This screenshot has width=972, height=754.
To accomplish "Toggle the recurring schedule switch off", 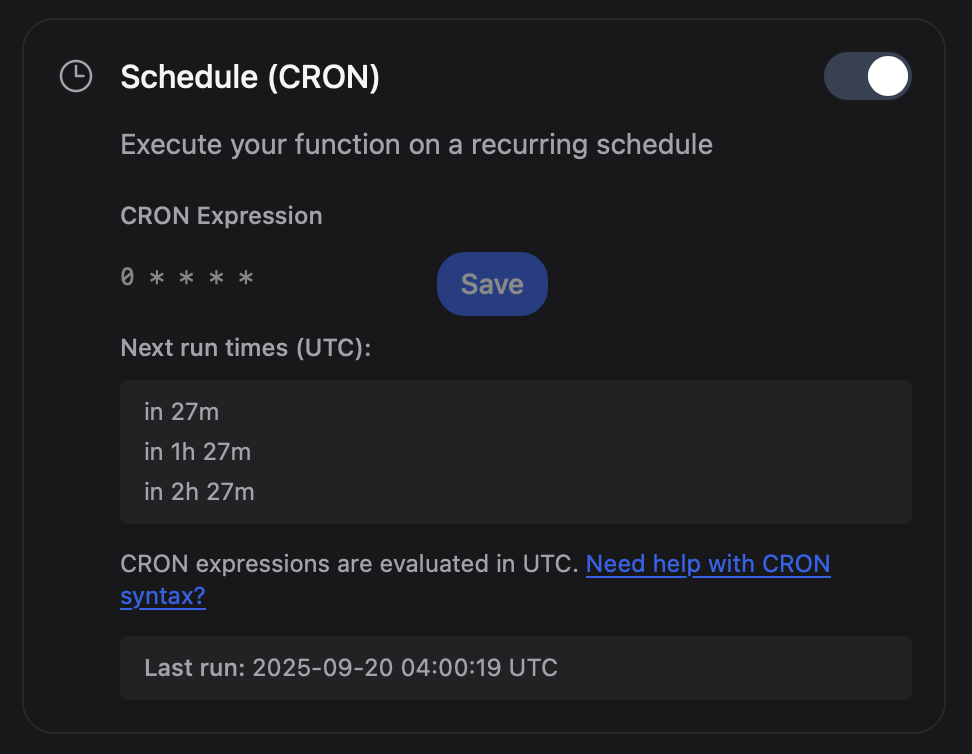I will [x=867, y=76].
